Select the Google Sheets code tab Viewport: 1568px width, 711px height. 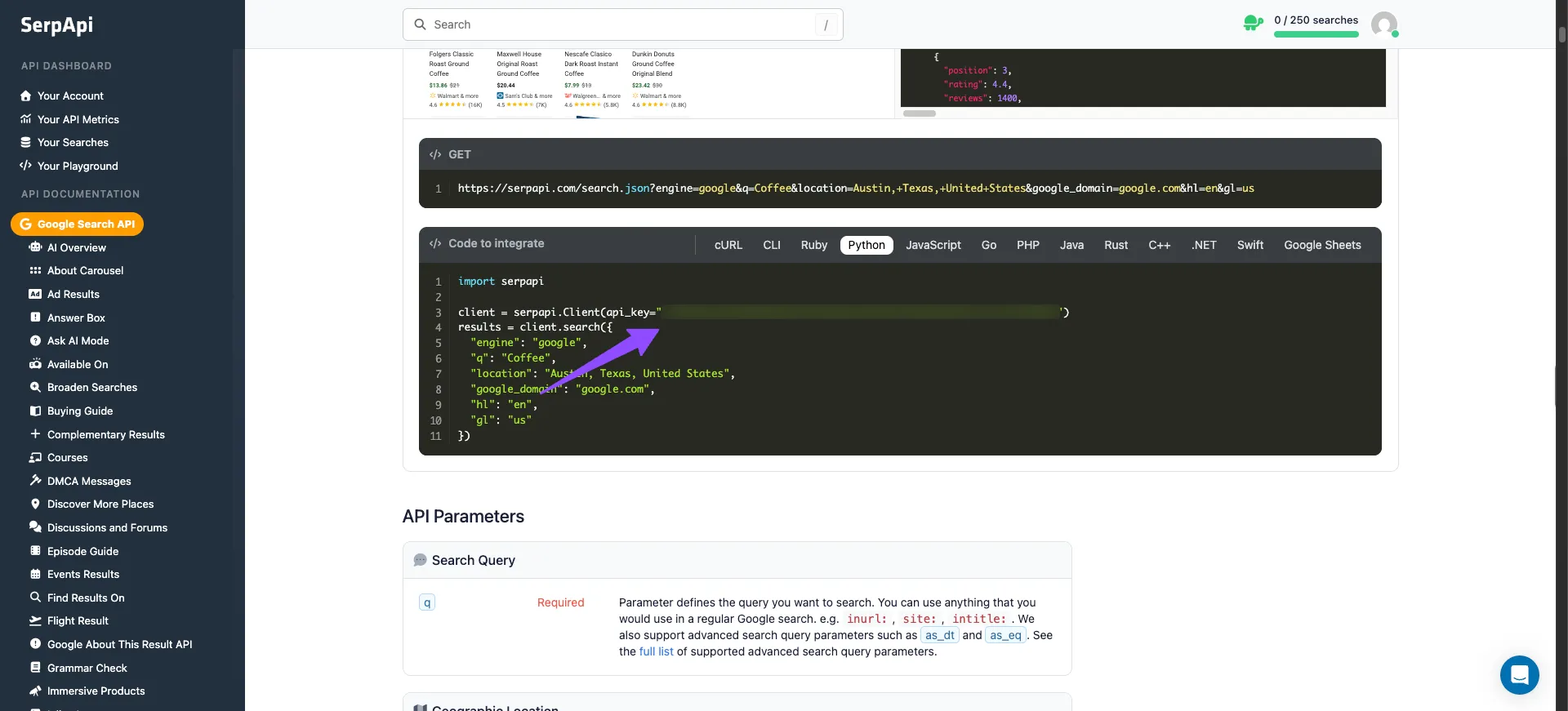1322,245
